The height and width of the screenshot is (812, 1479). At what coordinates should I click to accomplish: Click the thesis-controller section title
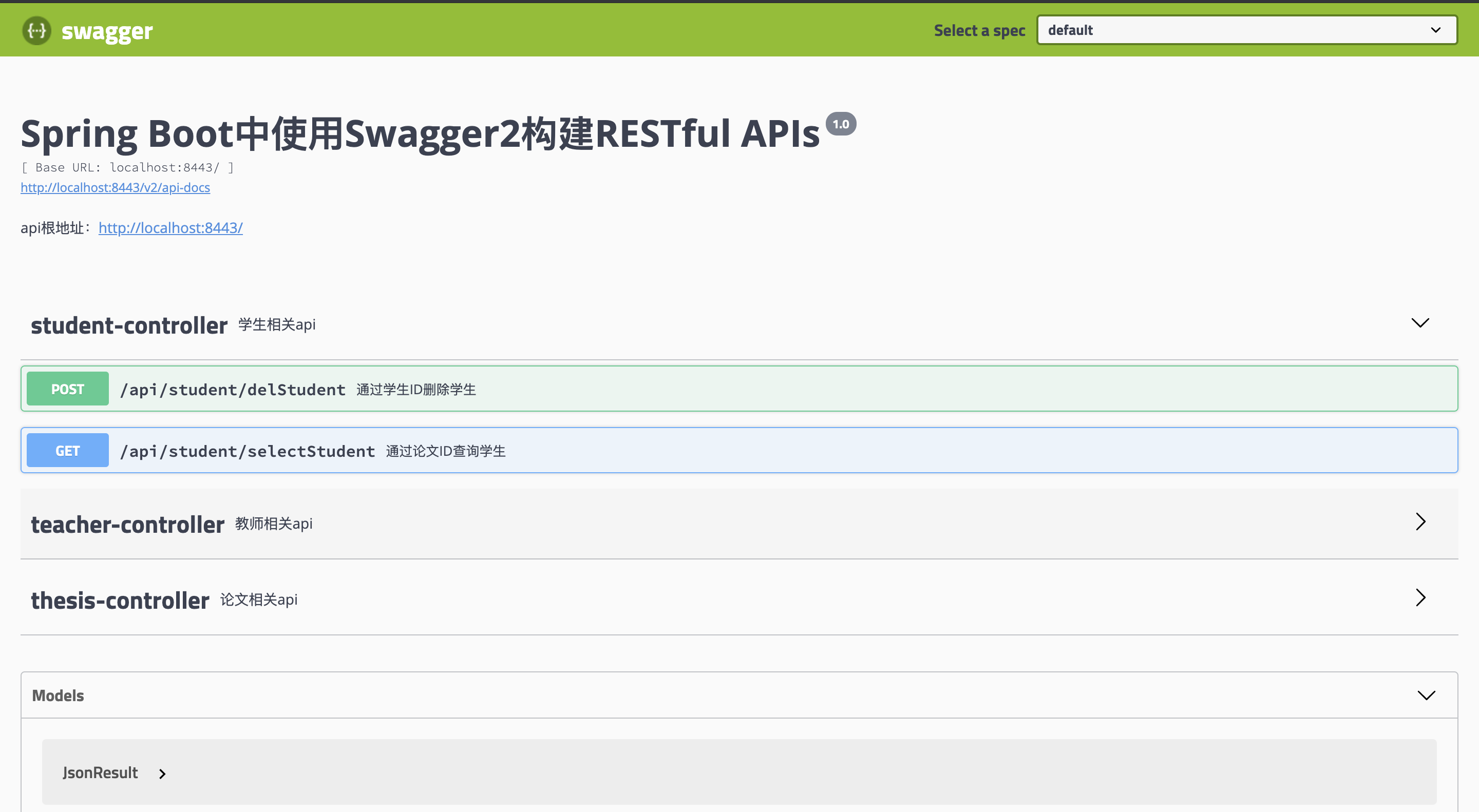[120, 601]
